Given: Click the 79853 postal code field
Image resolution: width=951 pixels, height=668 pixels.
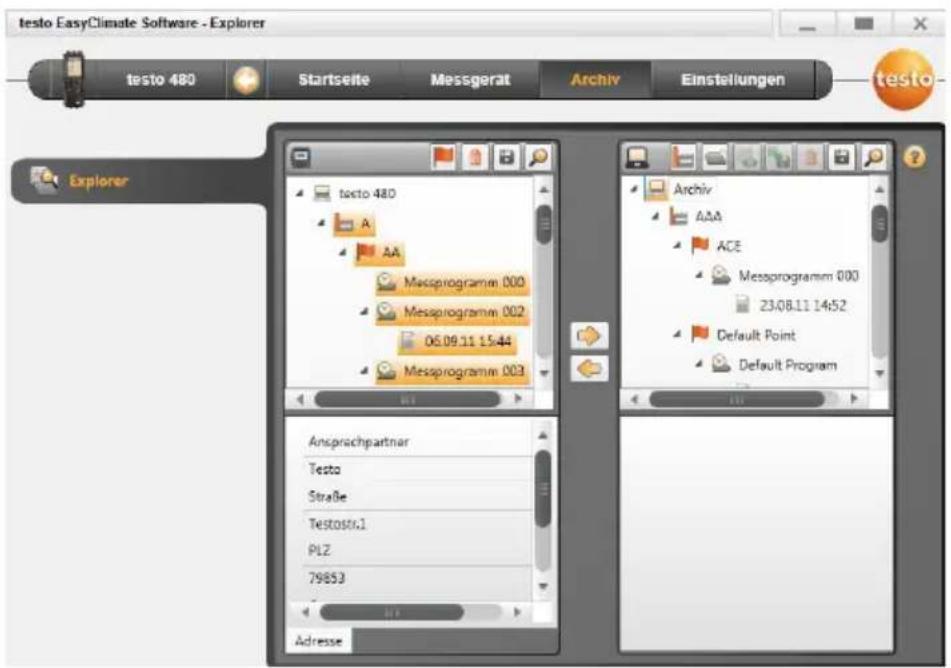Looking at the screenshot, I should pos(417,578).
